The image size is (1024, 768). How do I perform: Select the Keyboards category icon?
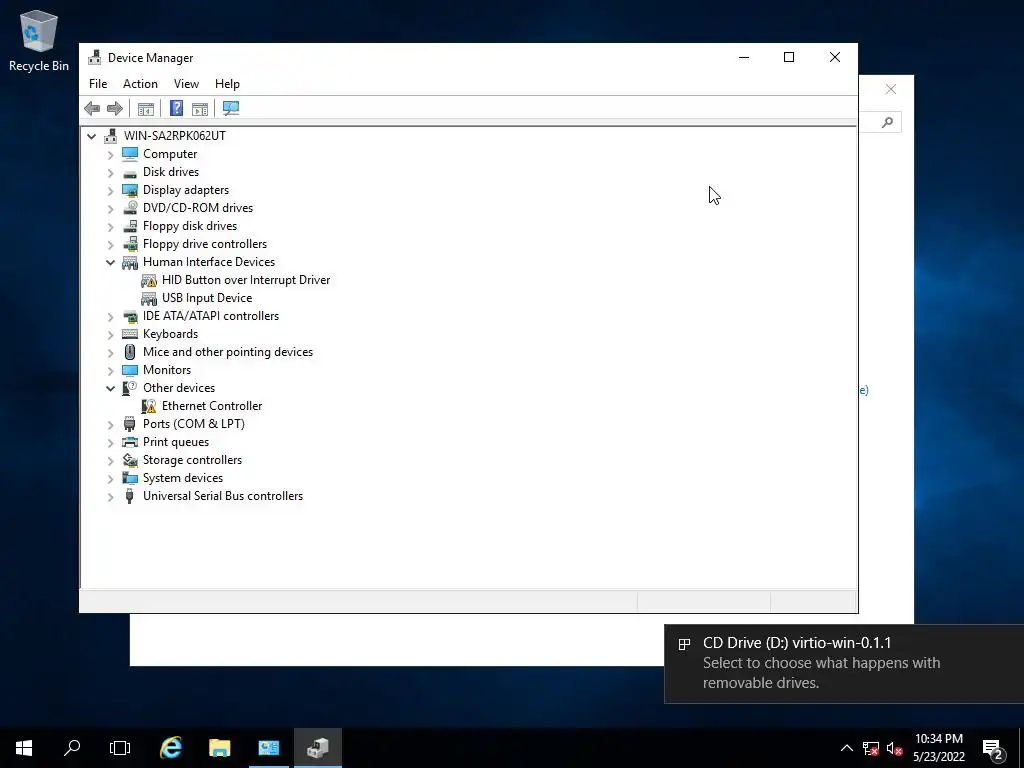[x=130, y=334]
